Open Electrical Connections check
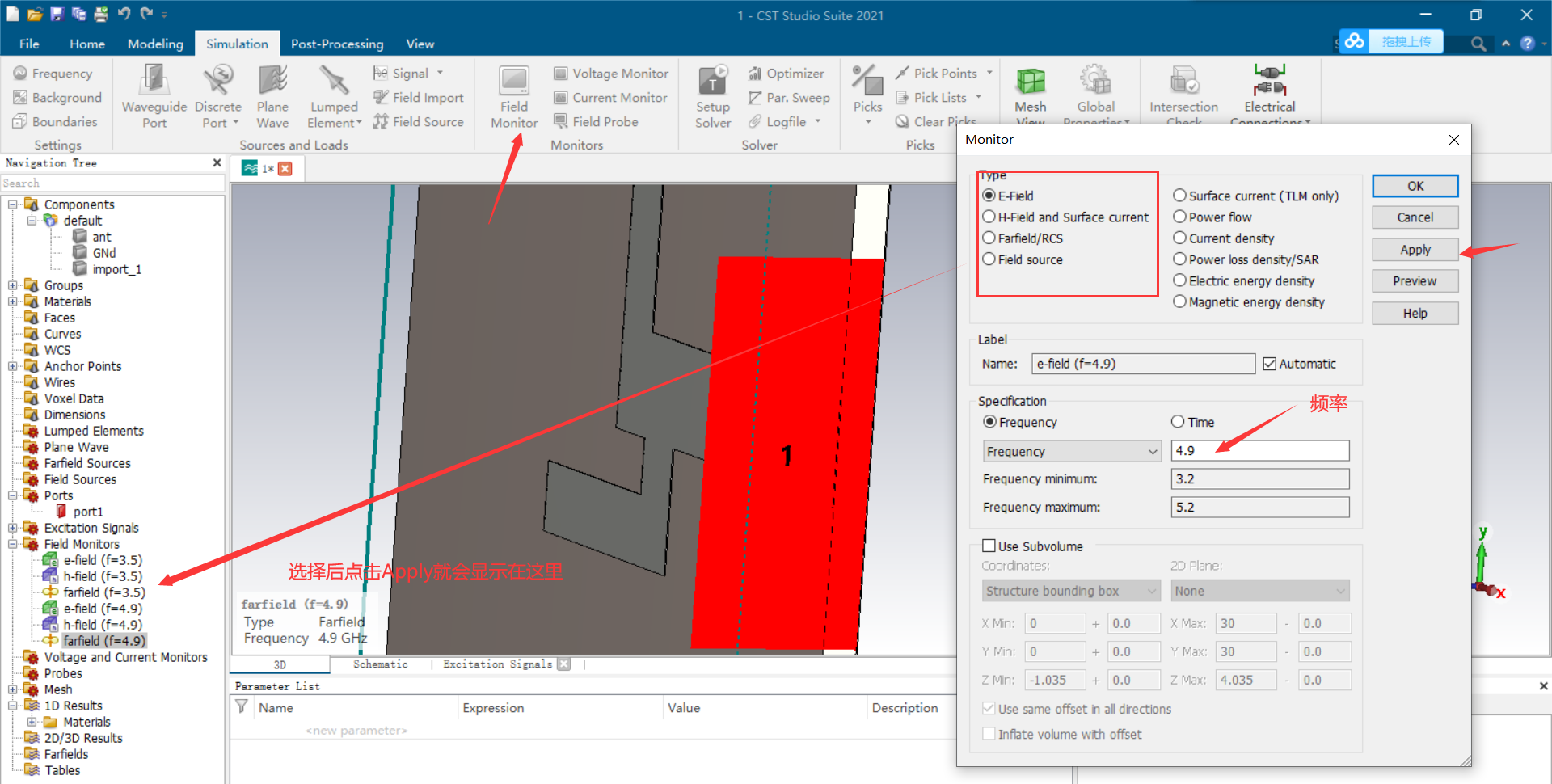1552x784 pixels. pos(1270,95)
